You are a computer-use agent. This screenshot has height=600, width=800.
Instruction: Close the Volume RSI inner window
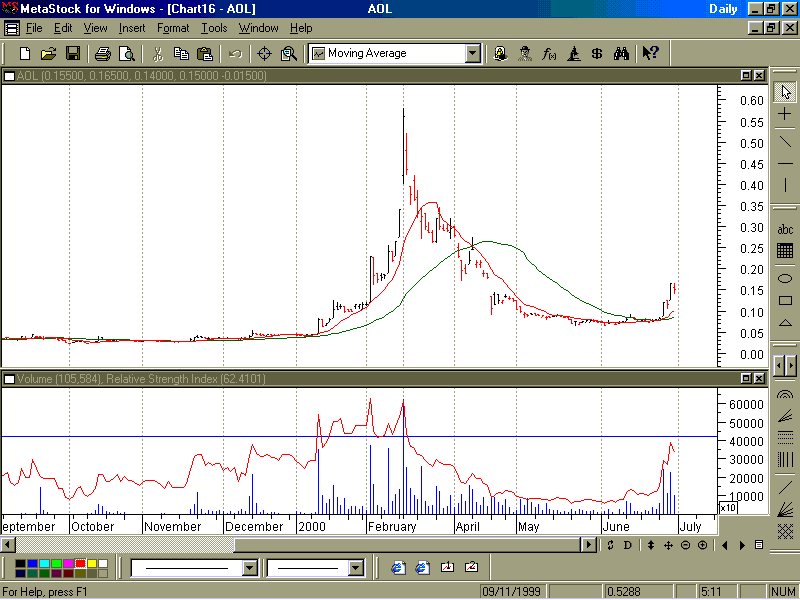click(x=760, y=379)
